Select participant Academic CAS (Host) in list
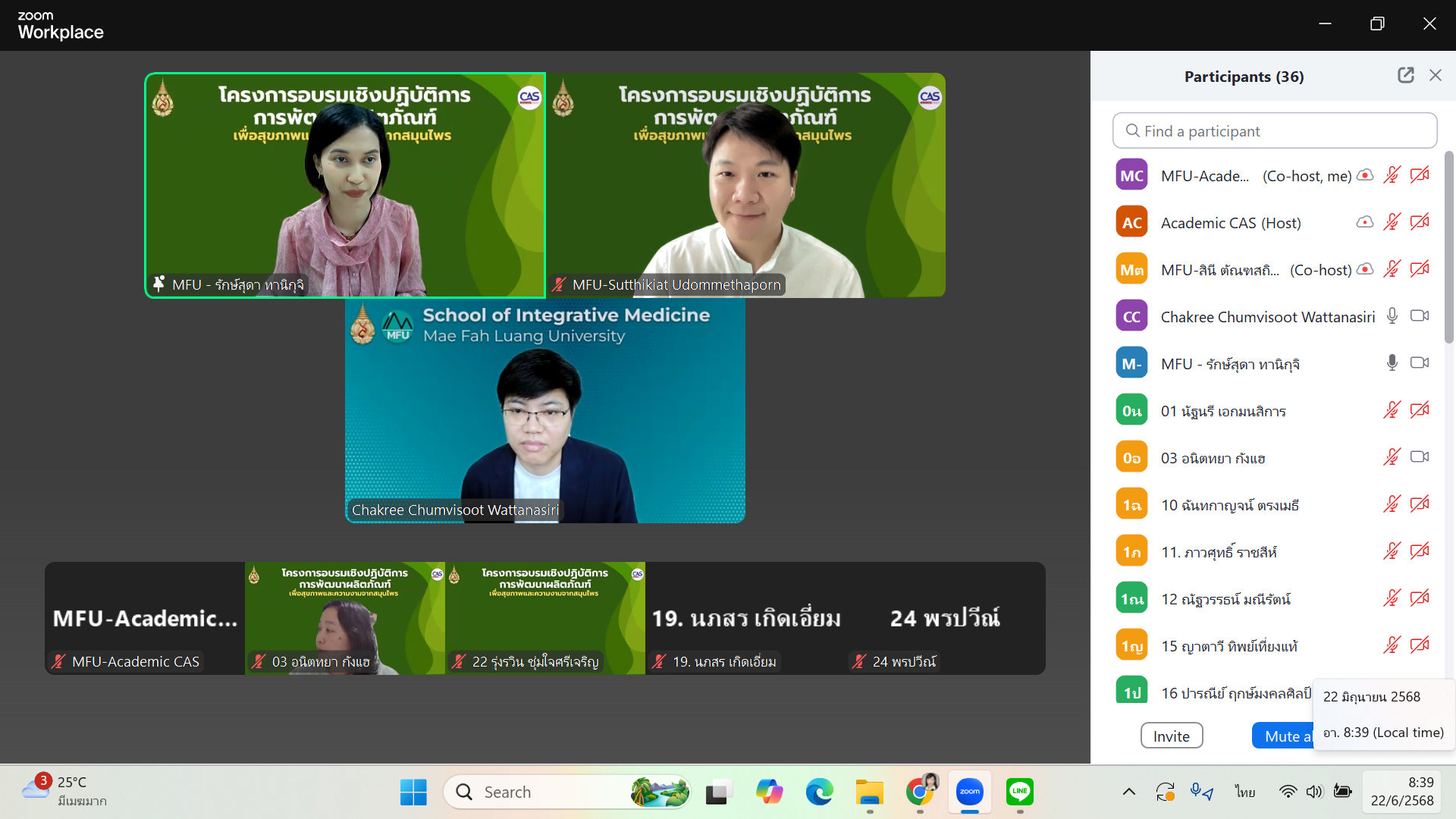Screen dimensions: 1456x819 click(1274, 222)
